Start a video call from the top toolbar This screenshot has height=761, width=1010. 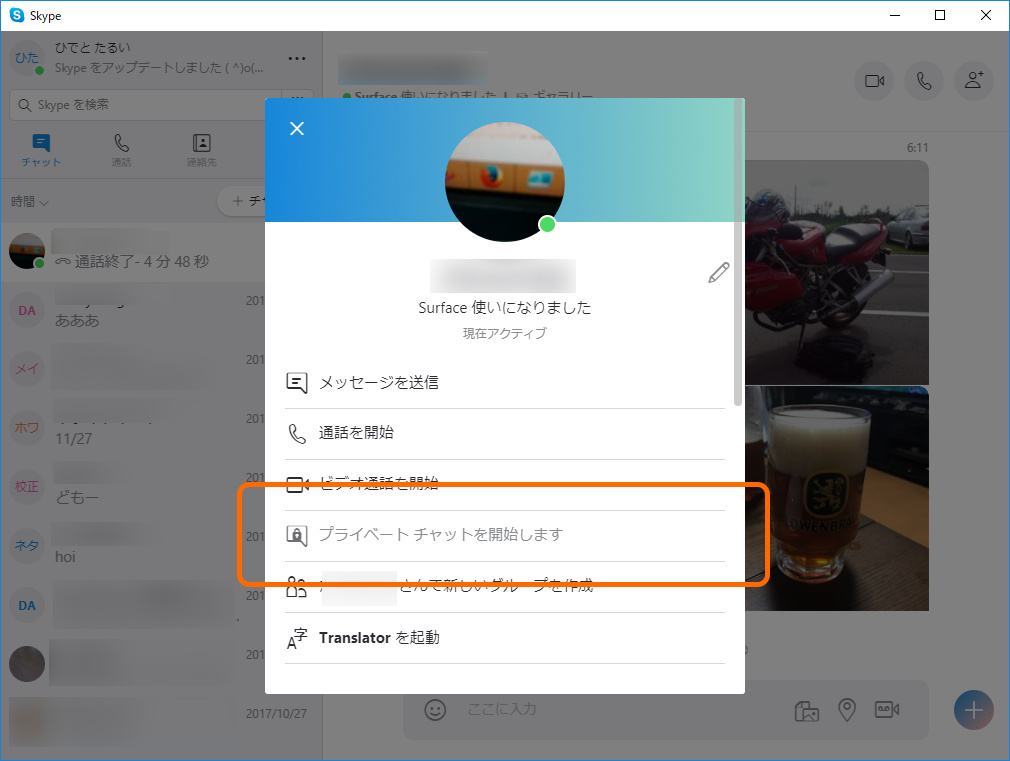(x=873, y=81)
